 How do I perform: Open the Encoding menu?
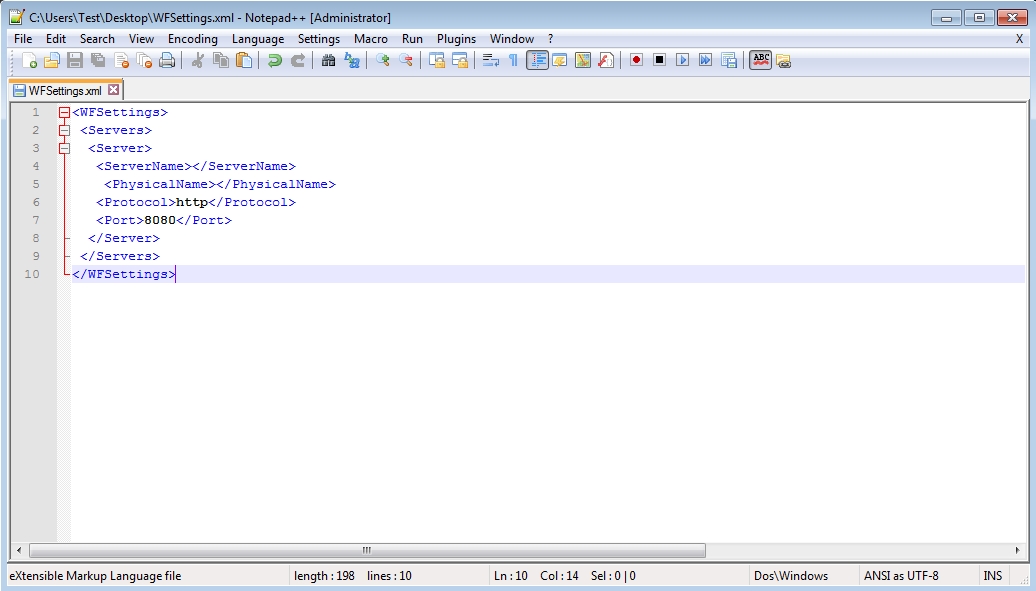pos(192,38)
